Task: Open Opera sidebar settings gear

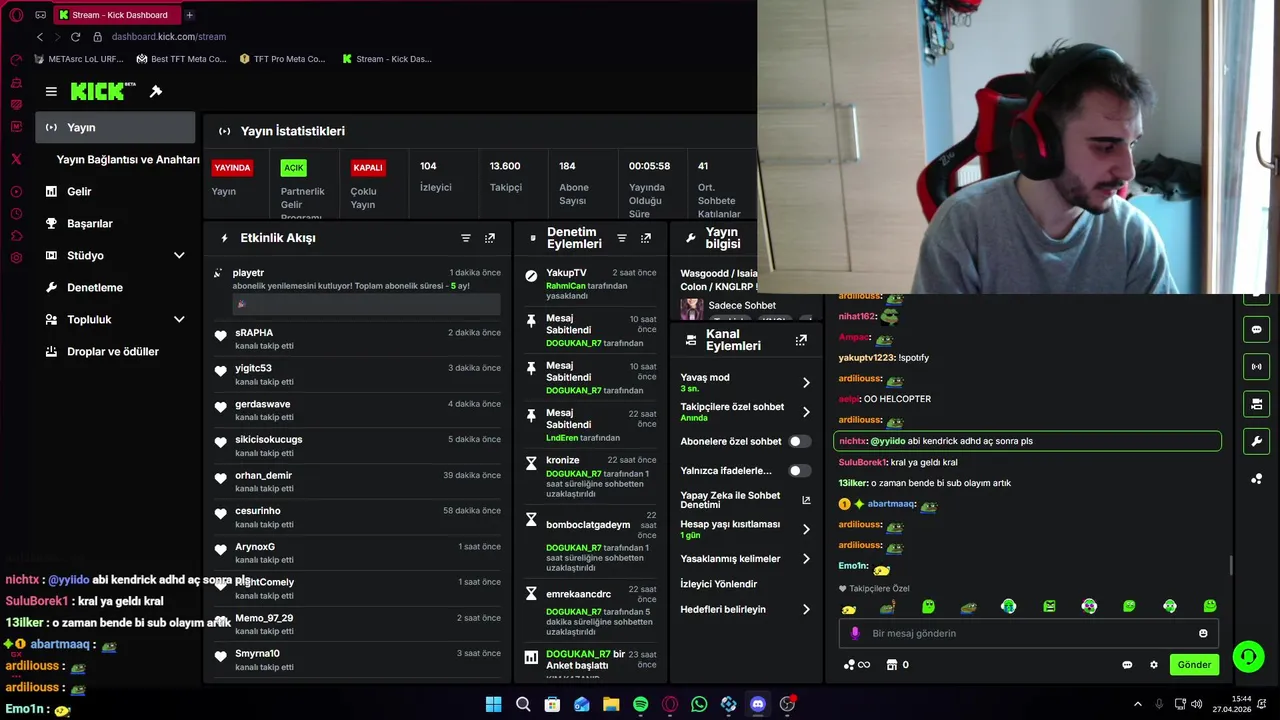Action: (16, 258)
